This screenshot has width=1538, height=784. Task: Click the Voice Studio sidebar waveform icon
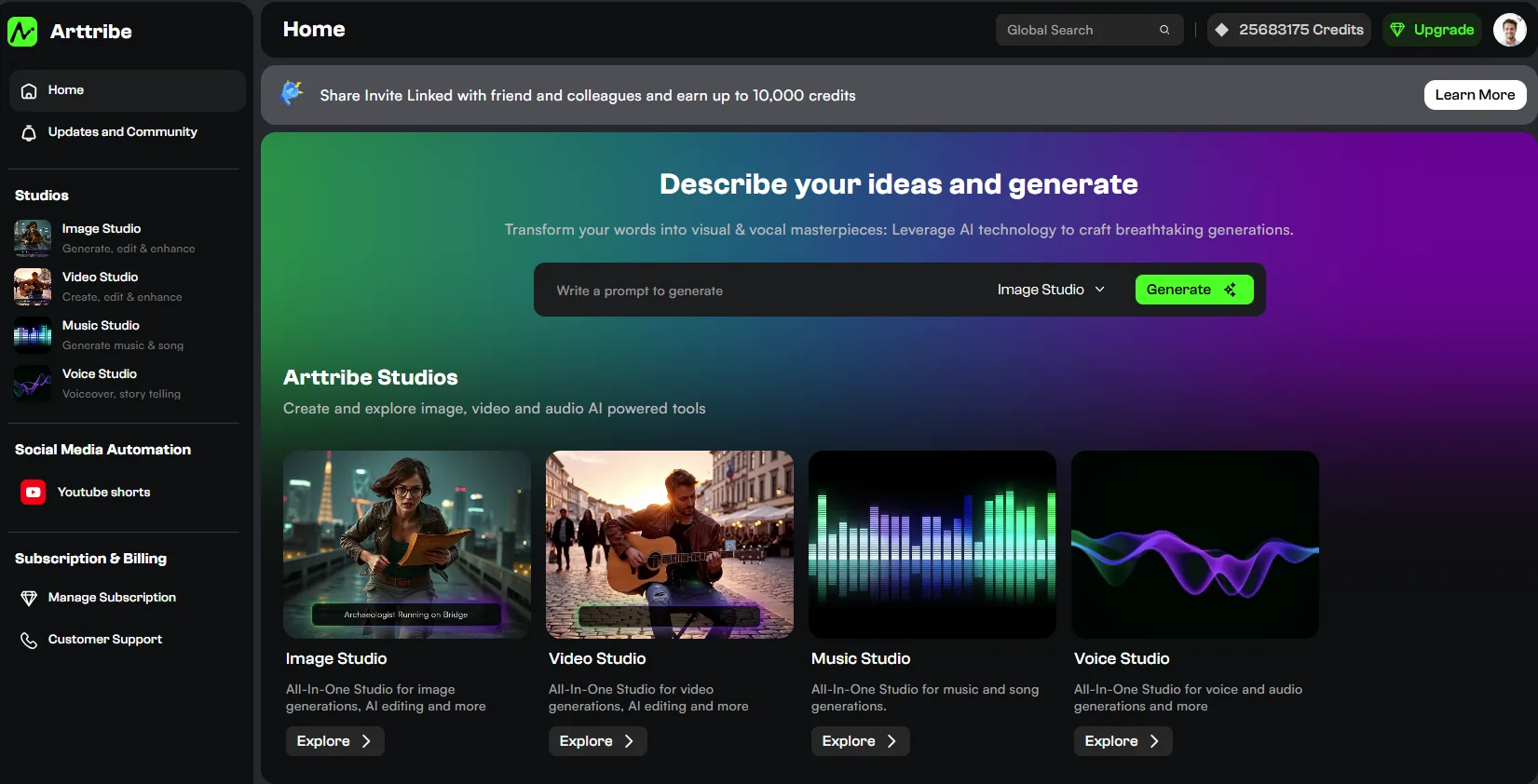33,384
